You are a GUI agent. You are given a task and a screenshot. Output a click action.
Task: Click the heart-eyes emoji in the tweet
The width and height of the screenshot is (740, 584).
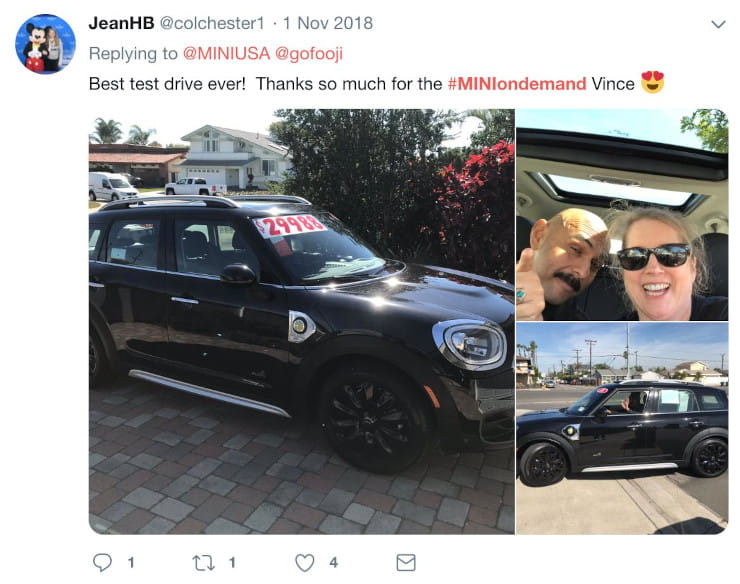point(653,82)
